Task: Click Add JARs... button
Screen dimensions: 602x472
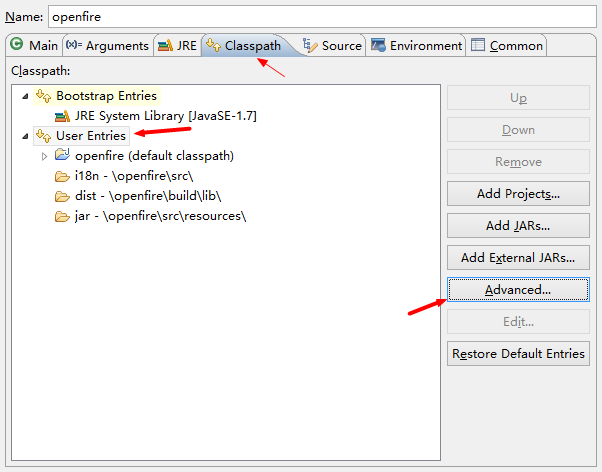Action: [518, 225]
